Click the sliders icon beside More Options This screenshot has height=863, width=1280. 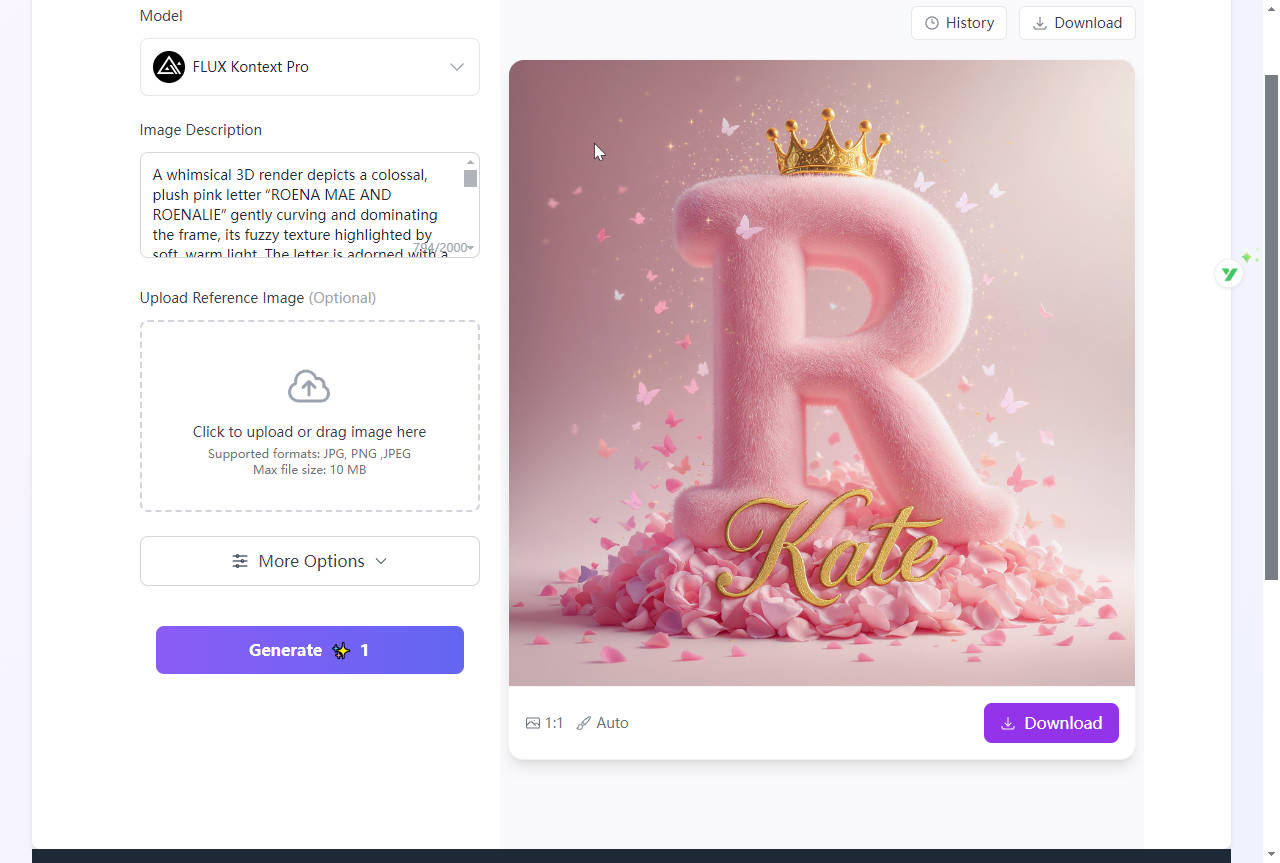click(240, 561)
